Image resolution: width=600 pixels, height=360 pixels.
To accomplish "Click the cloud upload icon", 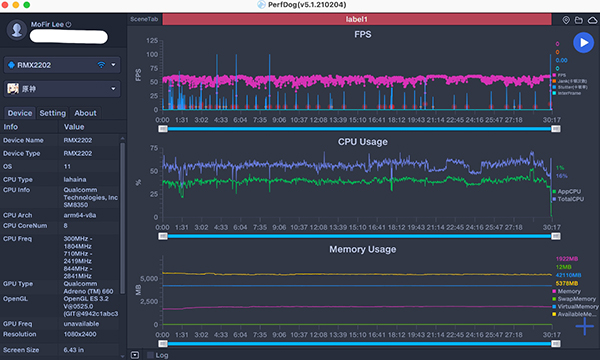I will (592, 20).
